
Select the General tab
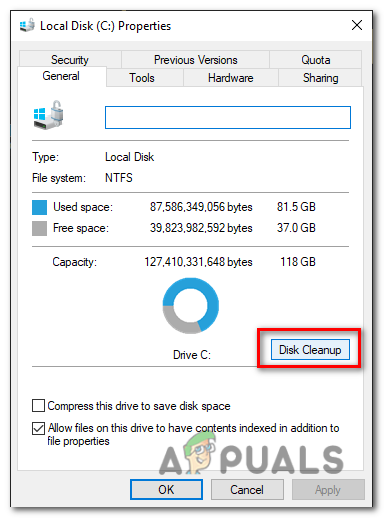pos(61,76)
